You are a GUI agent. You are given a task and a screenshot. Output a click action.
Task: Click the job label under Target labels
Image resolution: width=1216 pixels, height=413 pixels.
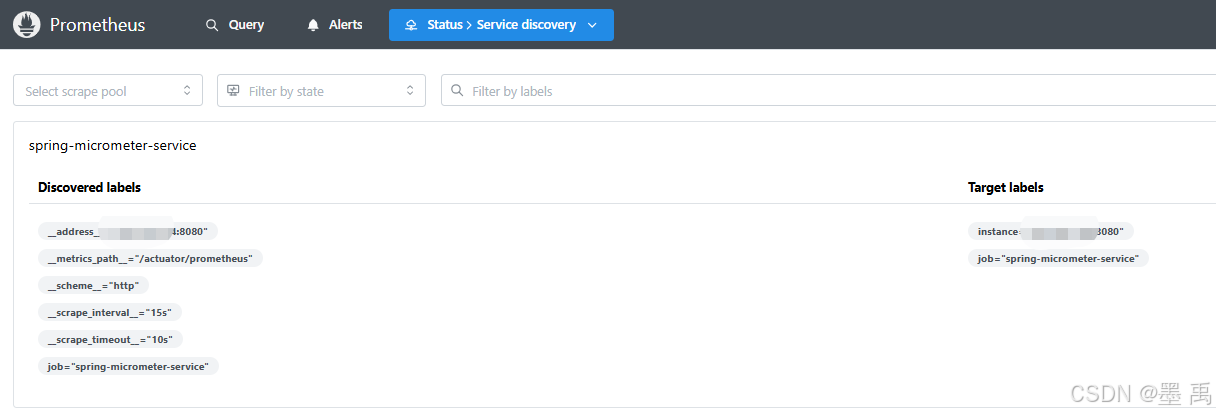pyautogui.click(x=1059, y=258)
